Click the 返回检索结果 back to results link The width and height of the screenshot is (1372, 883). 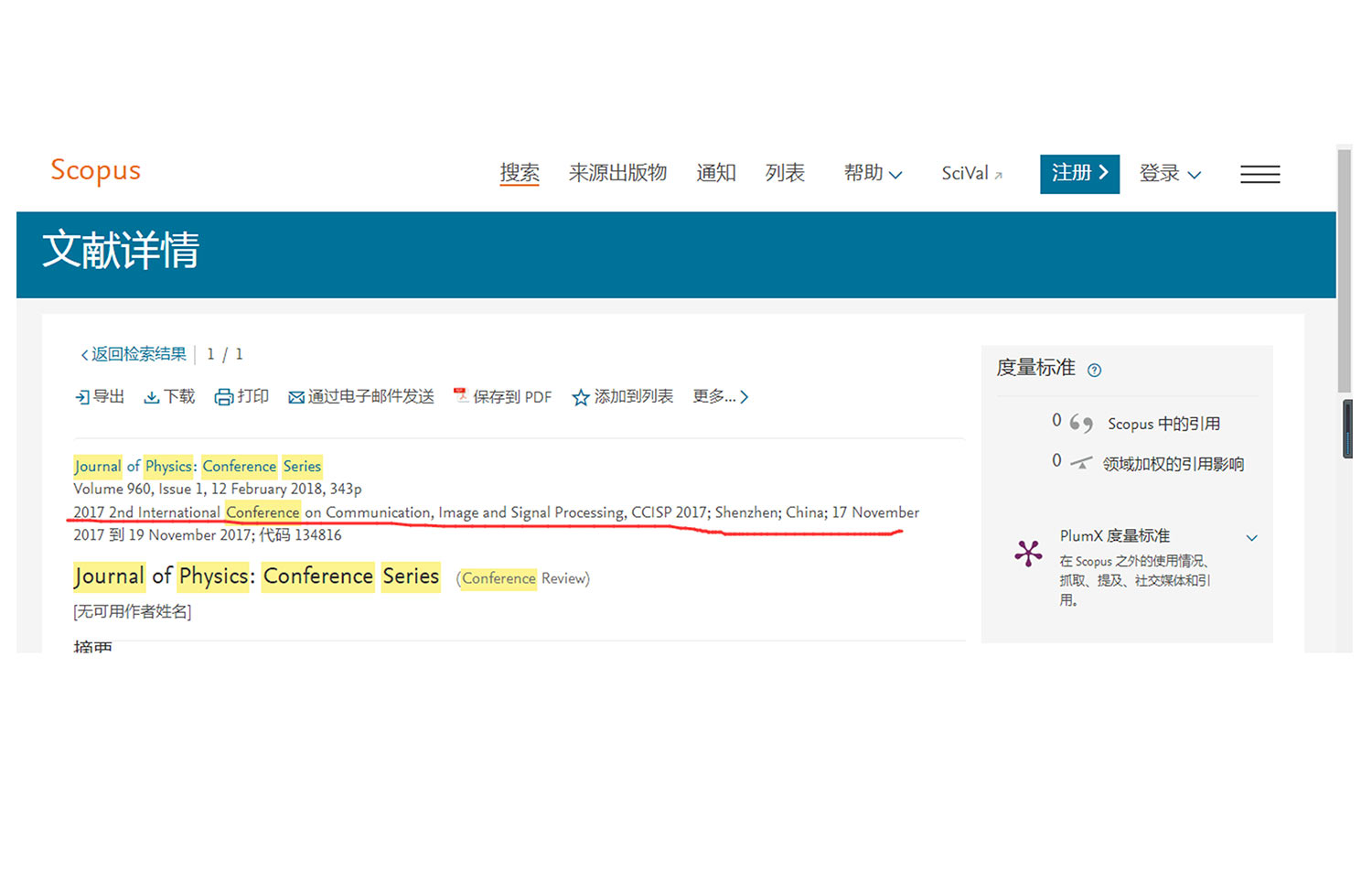click(x=134, y=354)
